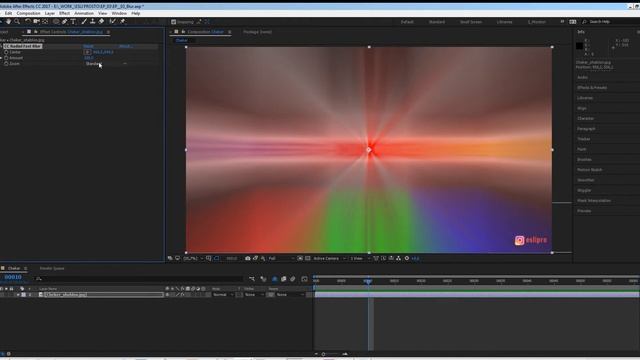
Task: Click the Info panel color swatch
Action: click(x=579, y=46)
